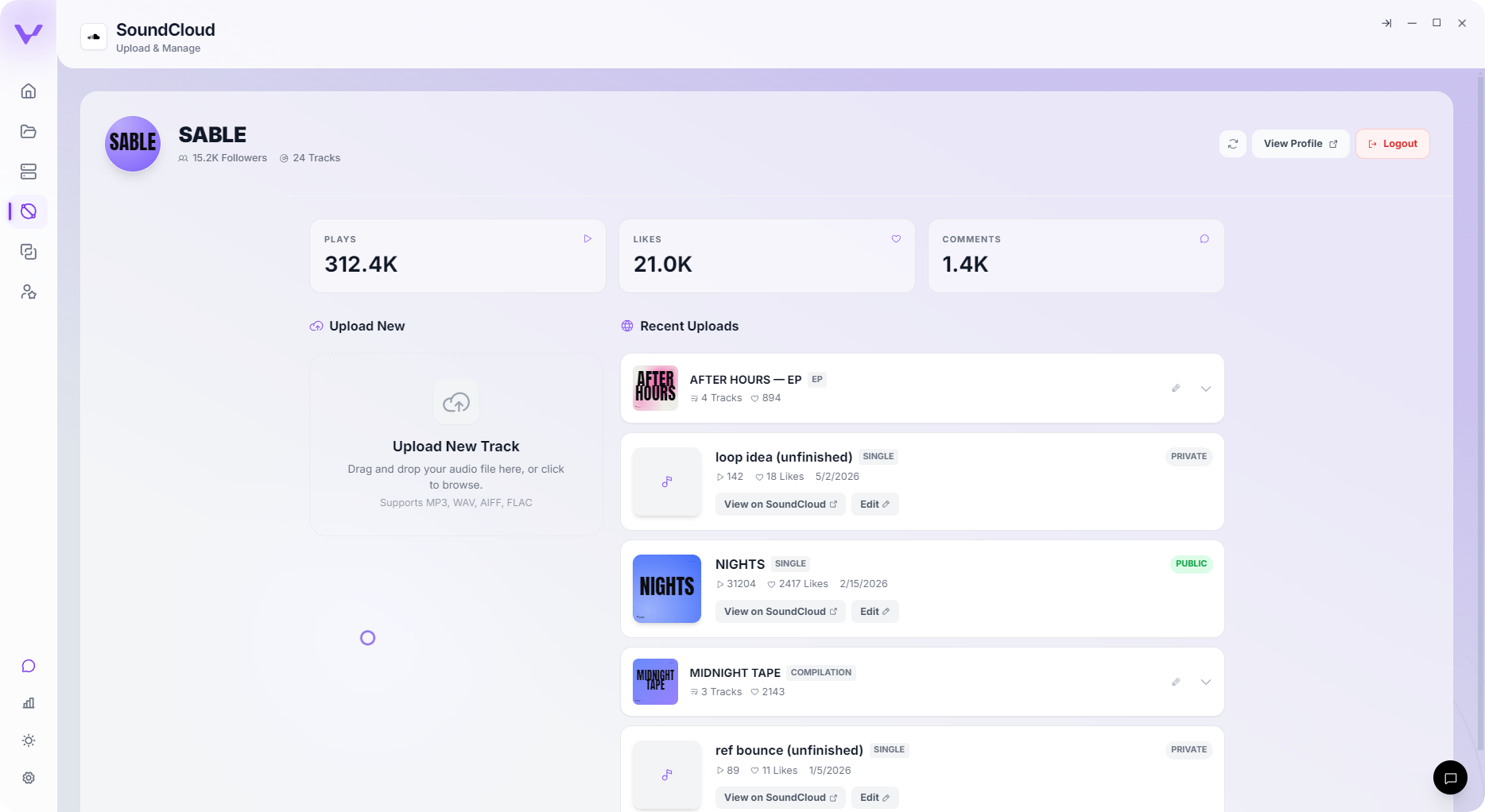Click the loop idea placeholder artwork
Viewport: 1485px width, 812px height.
click(x=667, y=481)
